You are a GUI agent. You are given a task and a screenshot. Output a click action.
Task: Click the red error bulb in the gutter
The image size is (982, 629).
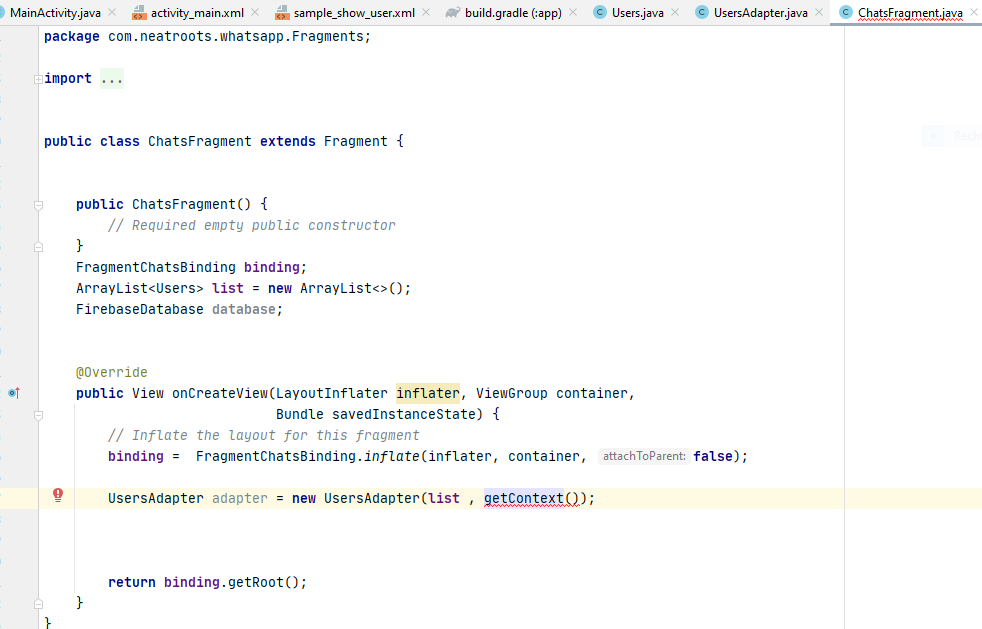pos(58,495)
